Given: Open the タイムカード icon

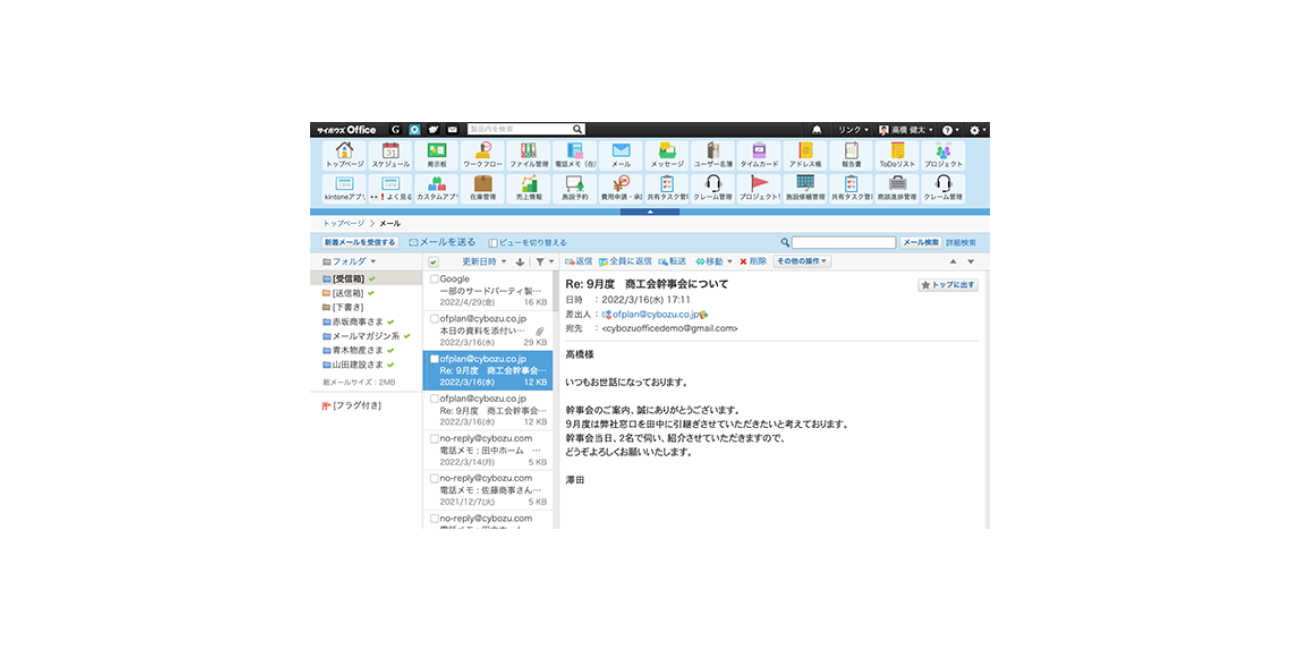Looking at the screenshot, I should (x=759, y=155).
